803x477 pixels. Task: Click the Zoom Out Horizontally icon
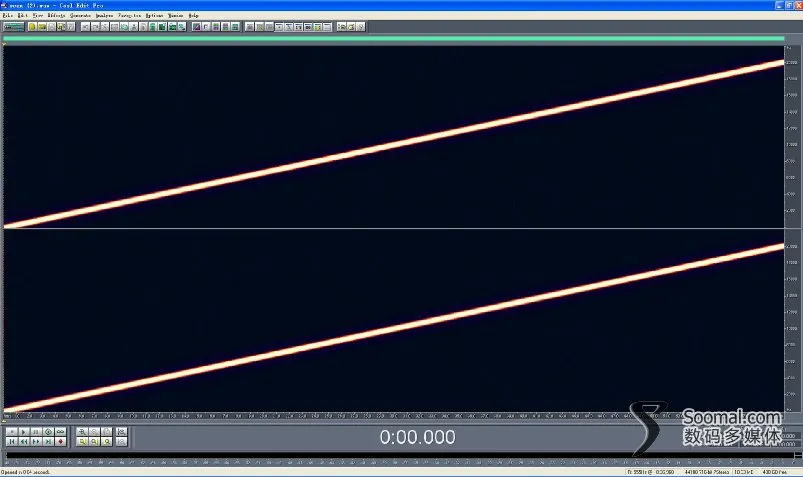[94, 432]
